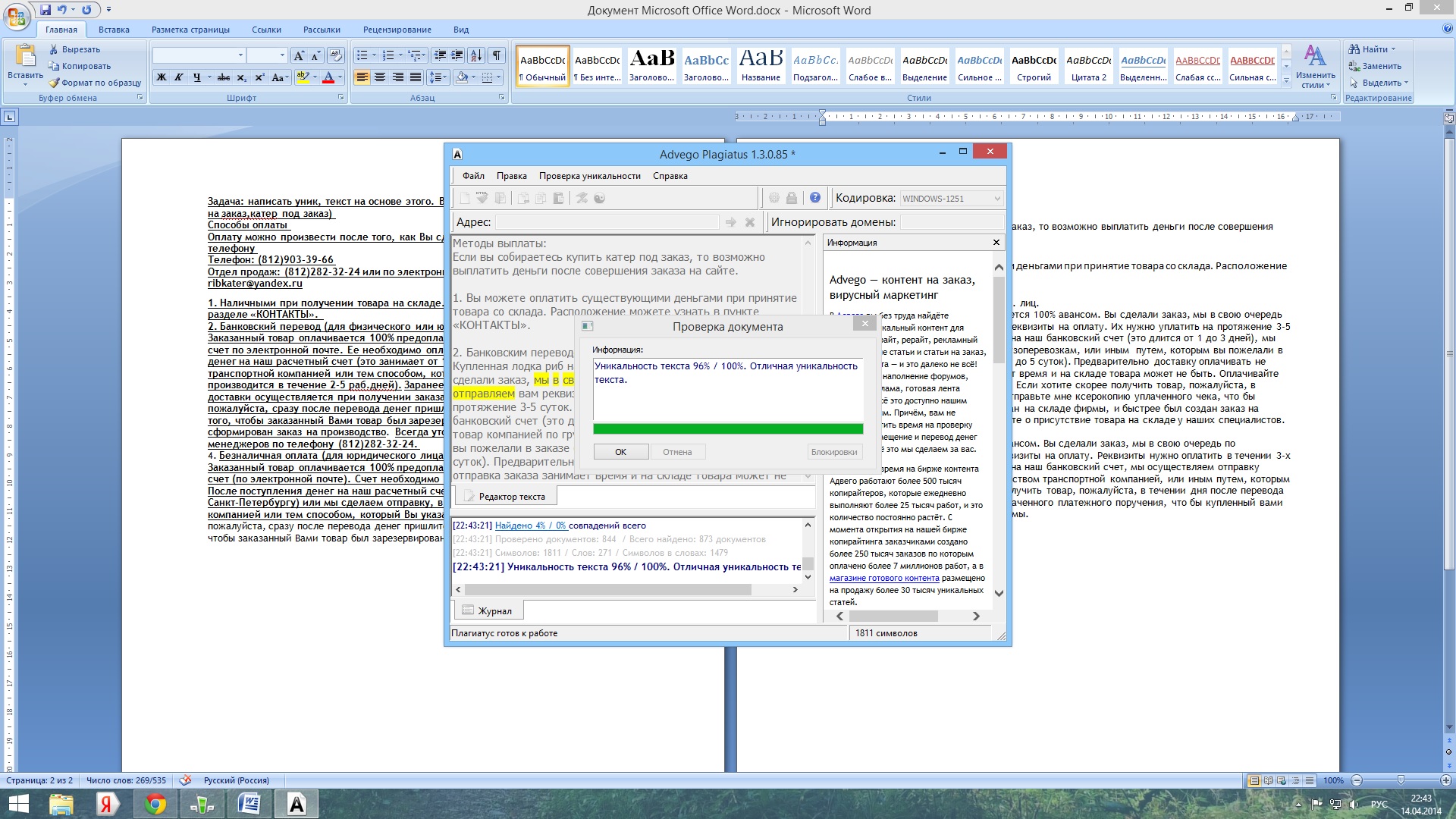The image size is (1456, 819).
Task: Click the grow font size icon
Action: (x=299, y=55)
